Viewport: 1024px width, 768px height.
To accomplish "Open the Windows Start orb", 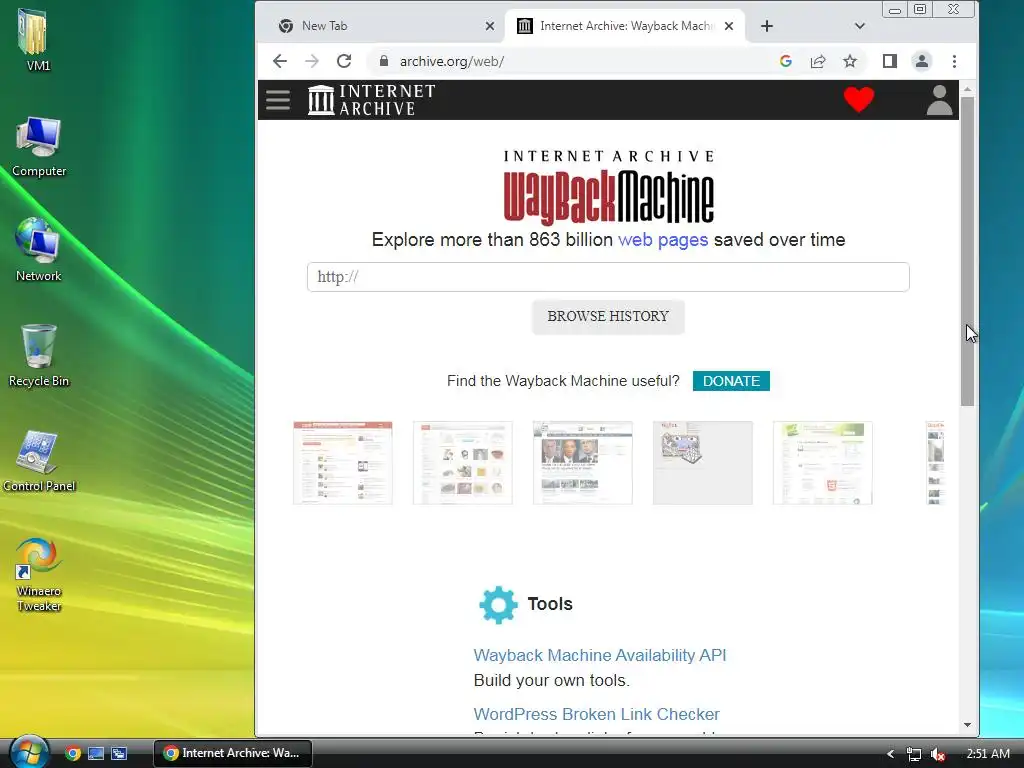I will pos(29,752).
